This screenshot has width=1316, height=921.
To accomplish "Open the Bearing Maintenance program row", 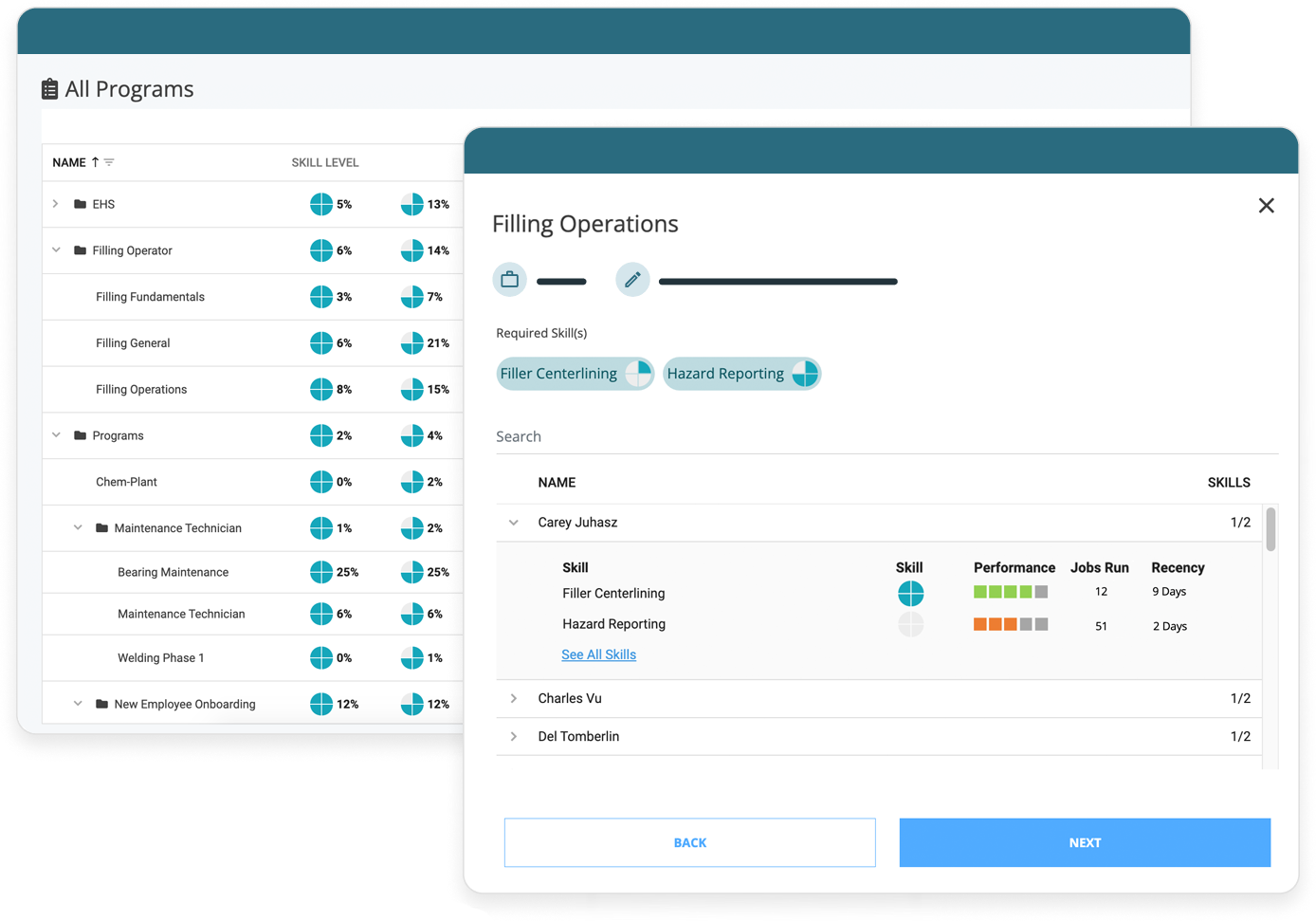I will (252, 572).
